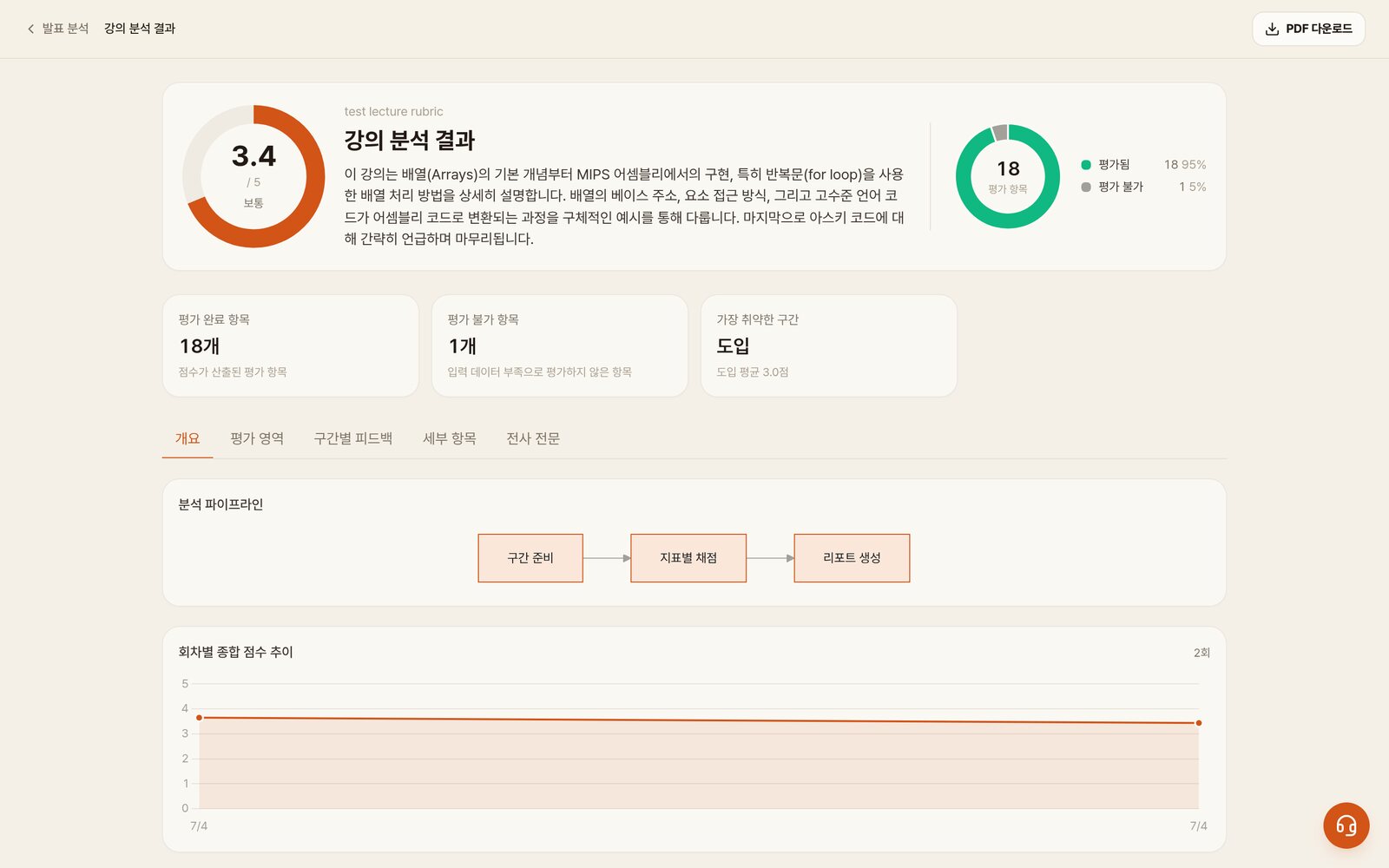The width and height of the screenshot is (1389, 868).
Task: Click the download icon in PDF button
Action: (x=1272, y=29)
